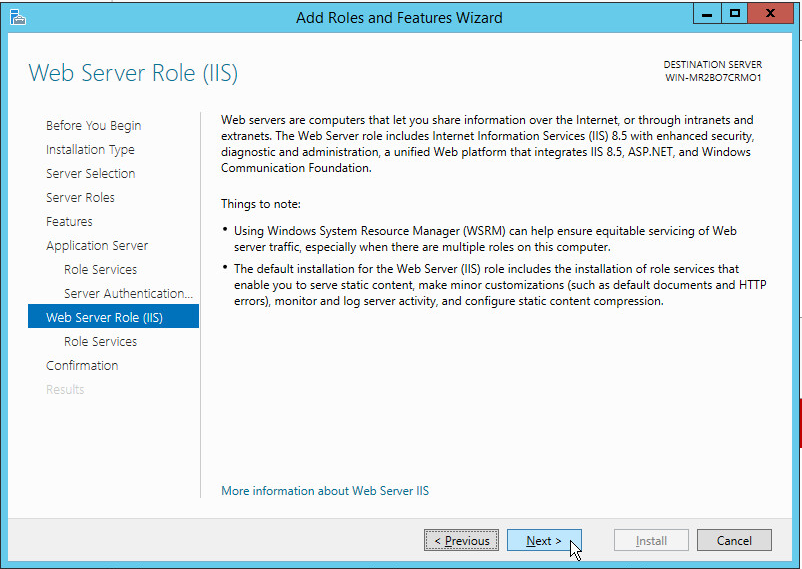The height and width of the screenshot is (569, 802).
Task: Go to the Before You Begin step
Action: (x=93, y=125)
